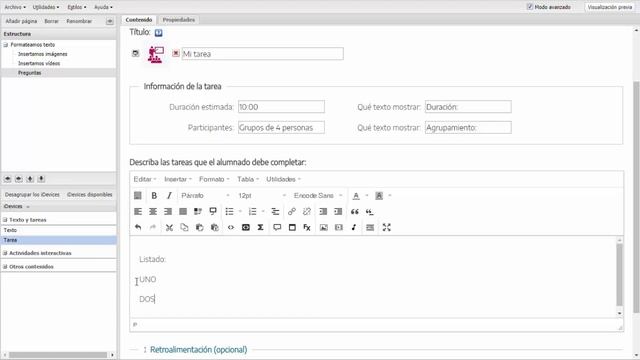
Task: Insert audio with the music note icon
Action: pos(353,227)
